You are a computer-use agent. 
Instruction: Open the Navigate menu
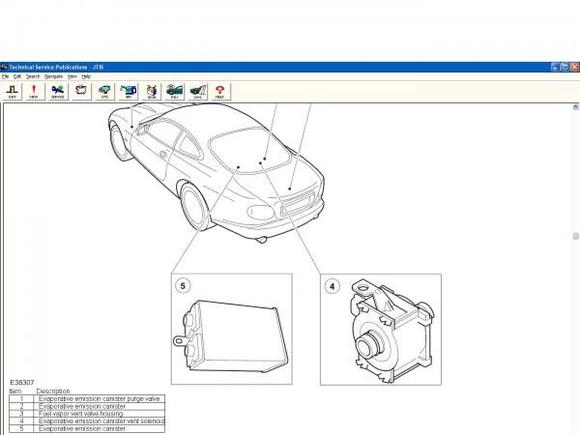pyautogui.click(x=54, y=77)
